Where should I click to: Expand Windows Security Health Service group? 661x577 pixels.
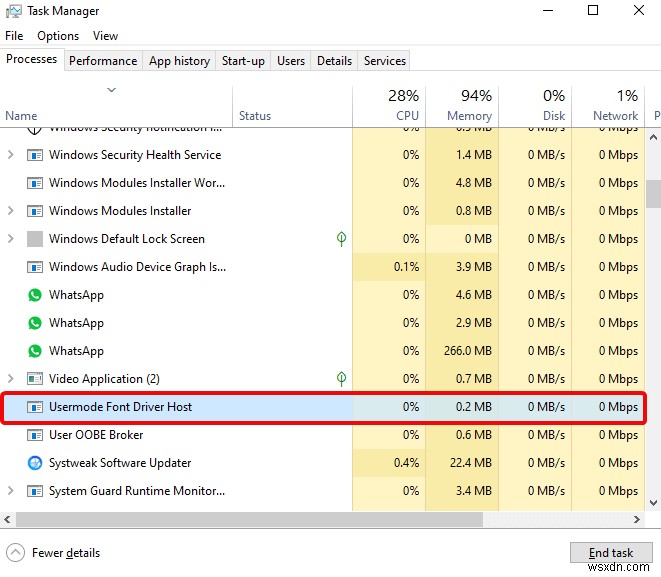point(11,155)
